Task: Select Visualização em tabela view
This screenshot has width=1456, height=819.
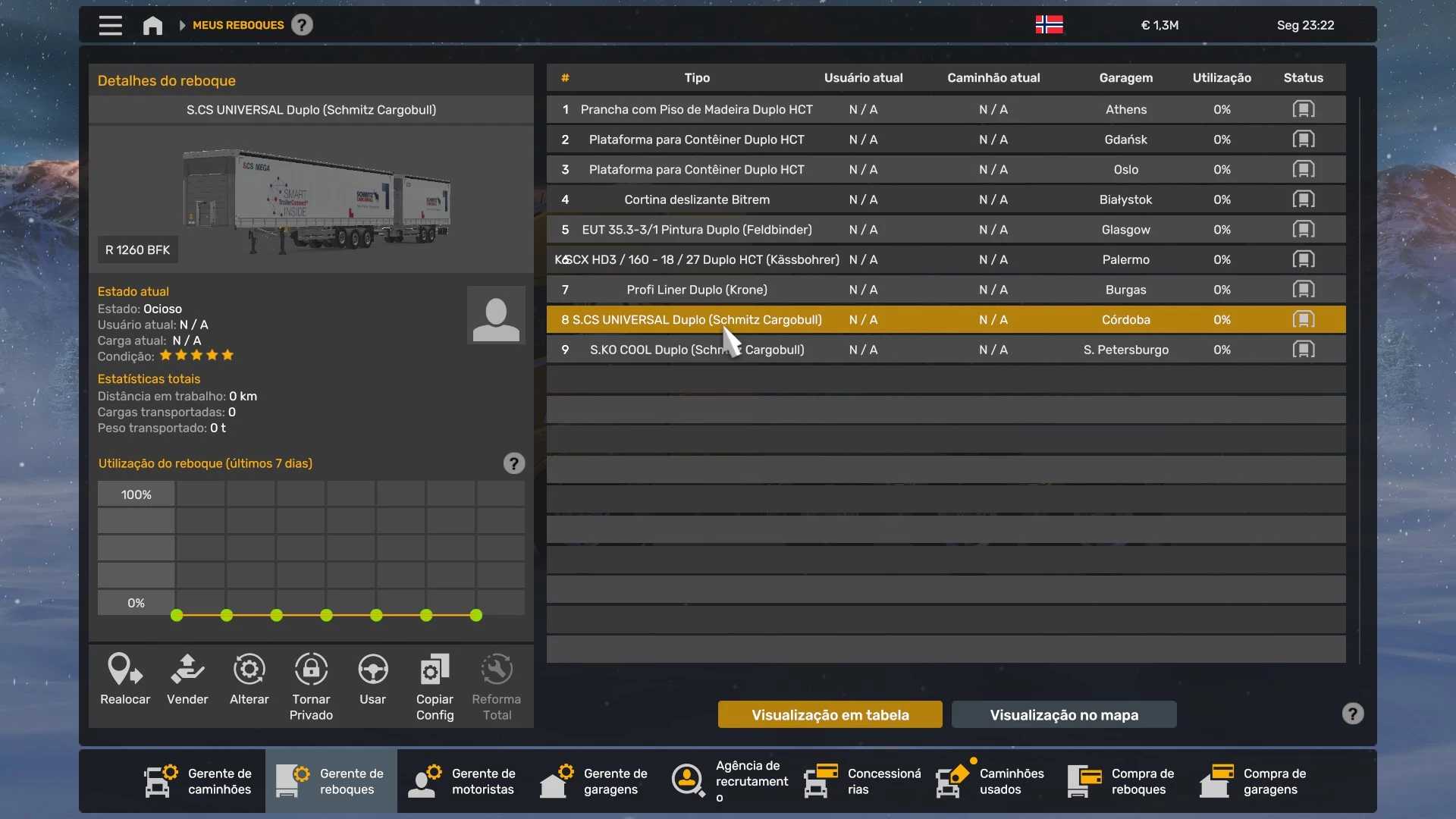Action: 830,714
